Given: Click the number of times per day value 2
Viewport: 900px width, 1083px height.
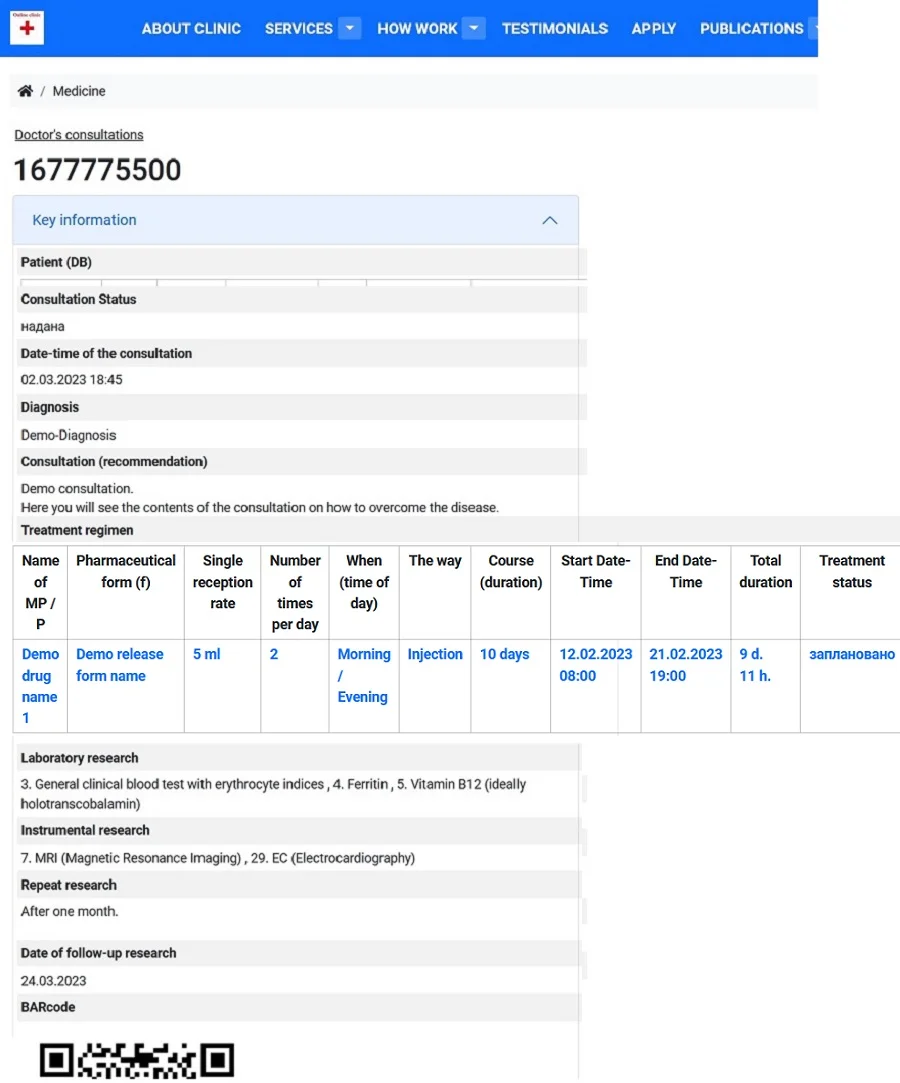Looking at the screenshot, I should pyautogui.click(x=274, y=654).
